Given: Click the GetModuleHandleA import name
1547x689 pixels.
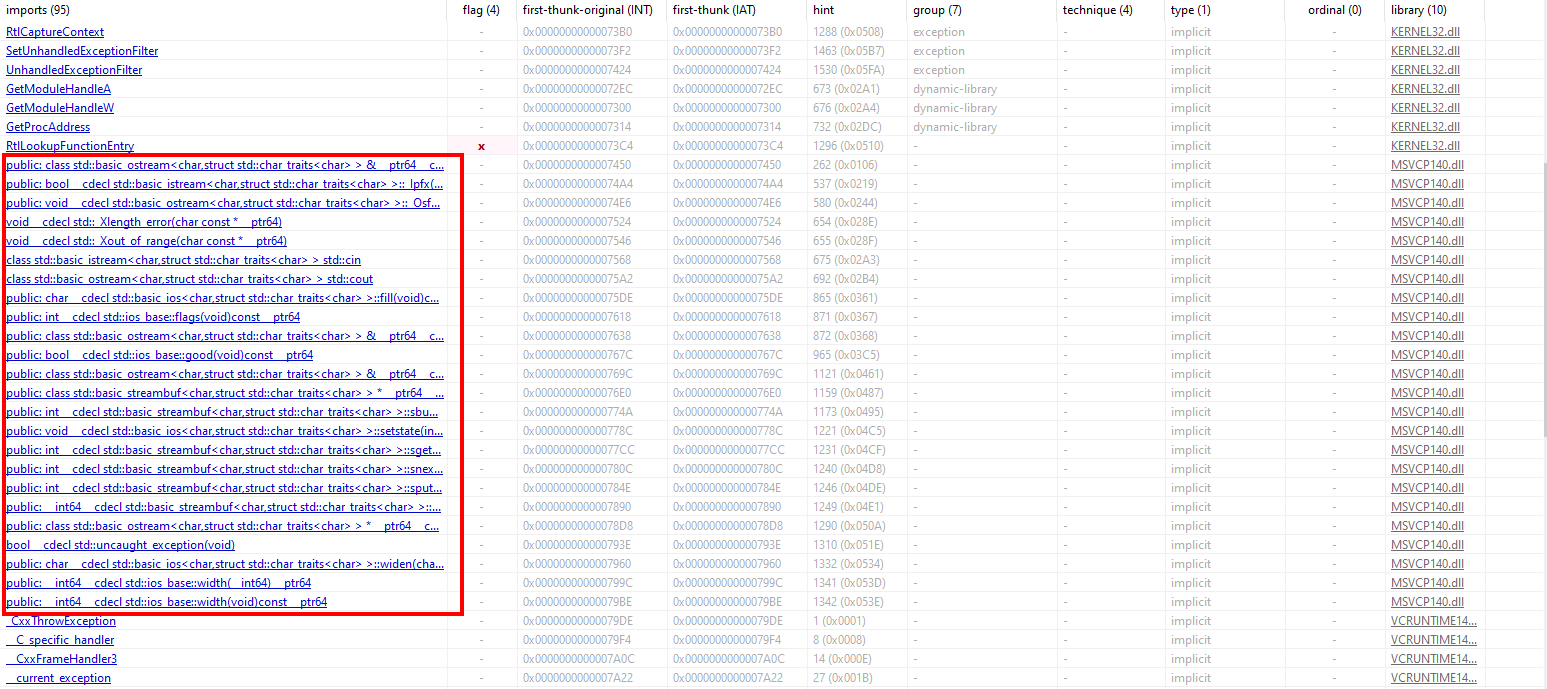Looking at the screenshot, I should click(x=58, y=89).
